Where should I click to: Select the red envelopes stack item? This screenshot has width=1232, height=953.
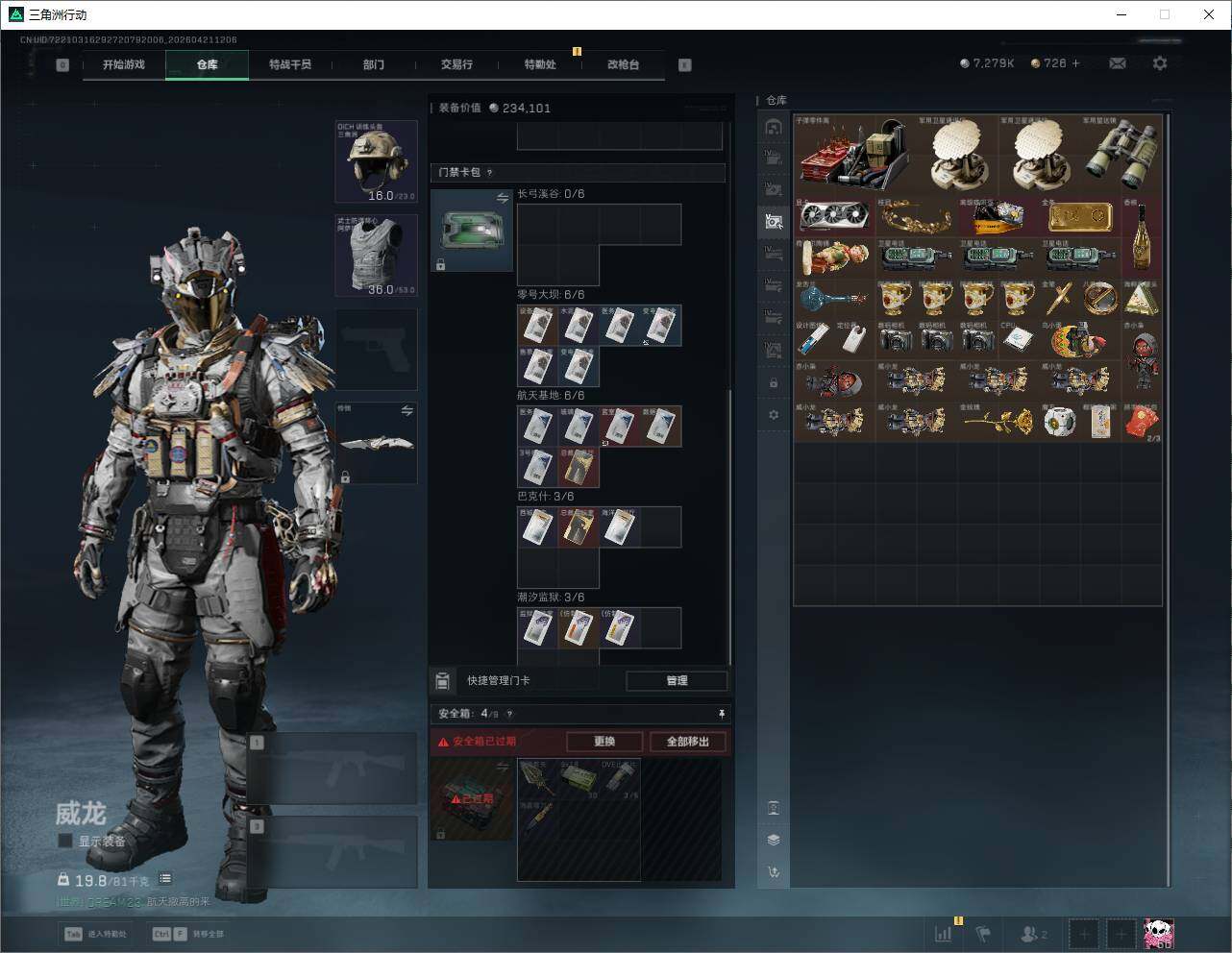point(1143,422)
